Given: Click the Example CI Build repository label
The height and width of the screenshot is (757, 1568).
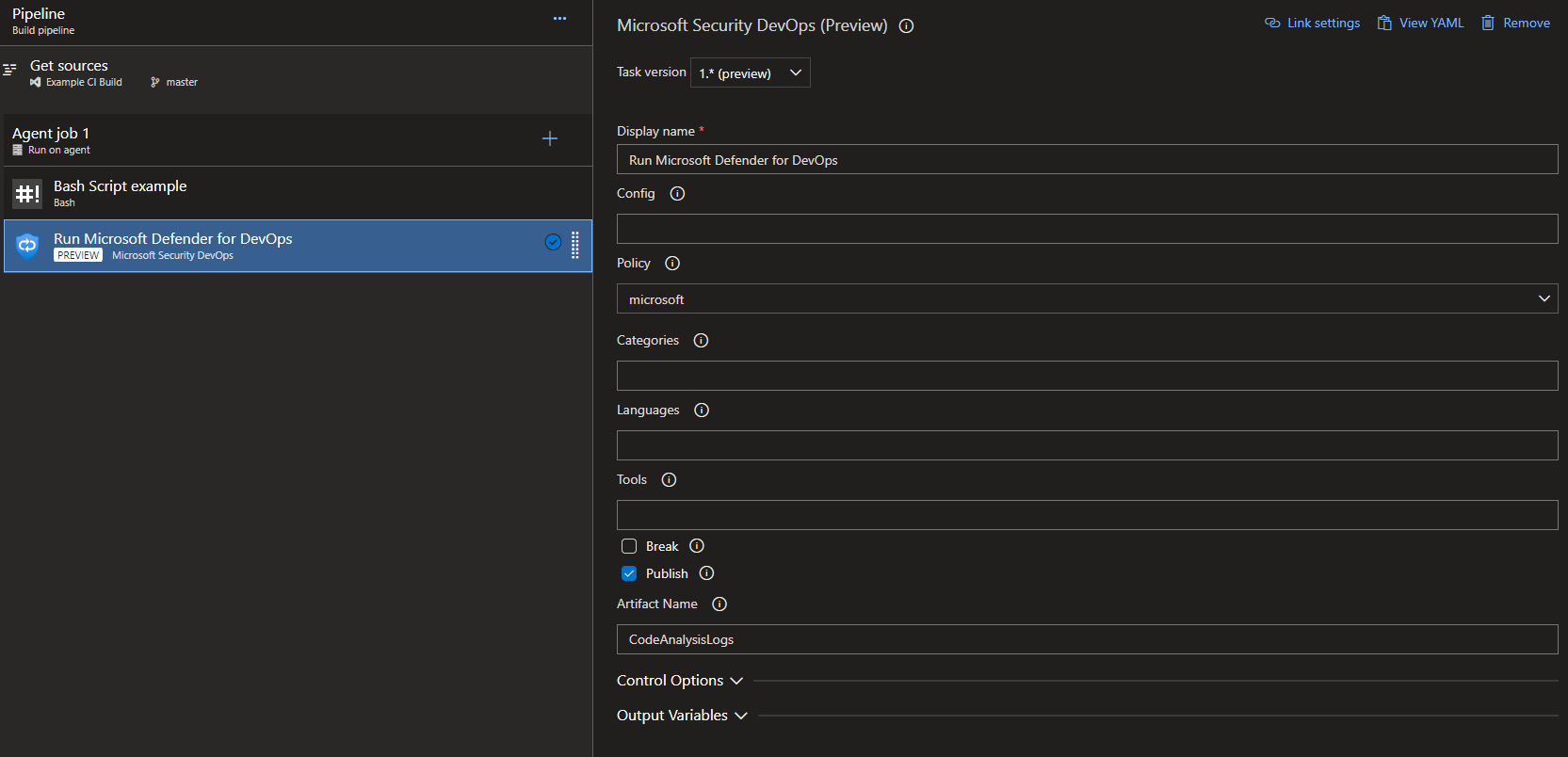Looking at the screenshot, I should [x=76, y=82].
